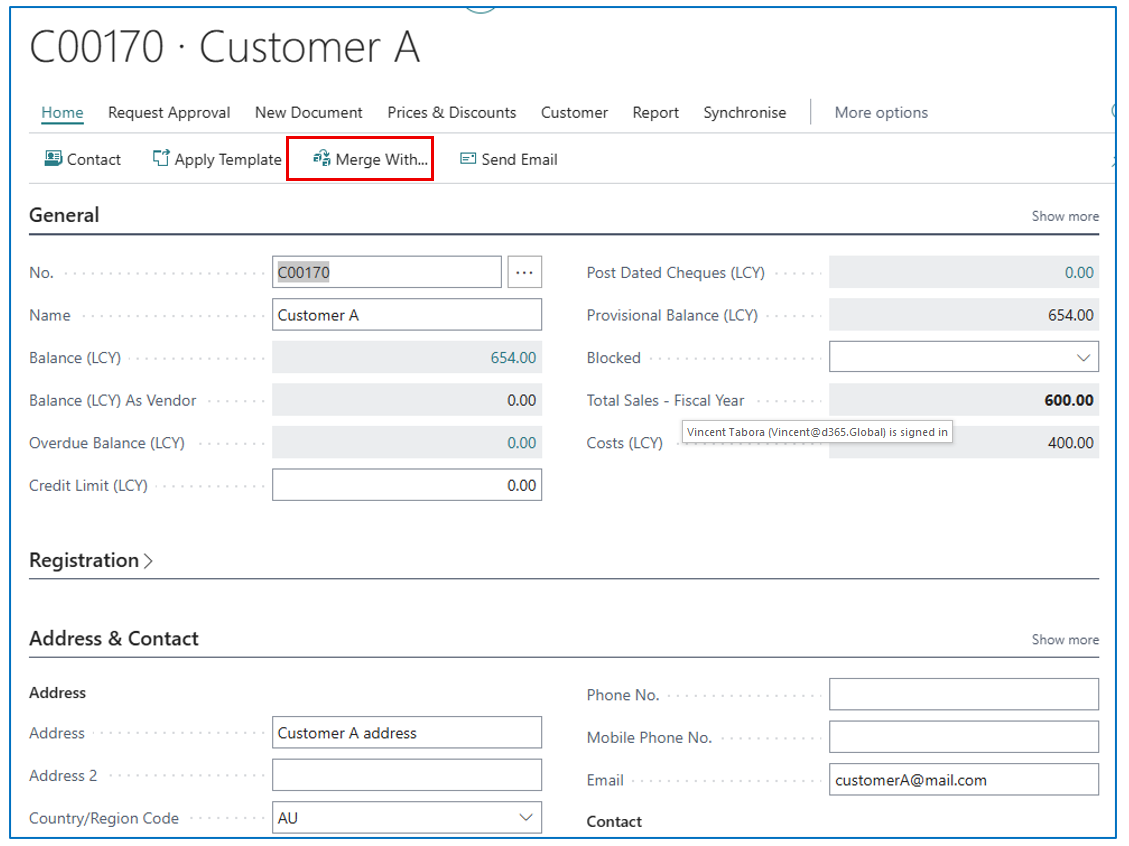Click Show more in General section
The height and width of the screenshot is (846, 1129).
point(1065,216)
